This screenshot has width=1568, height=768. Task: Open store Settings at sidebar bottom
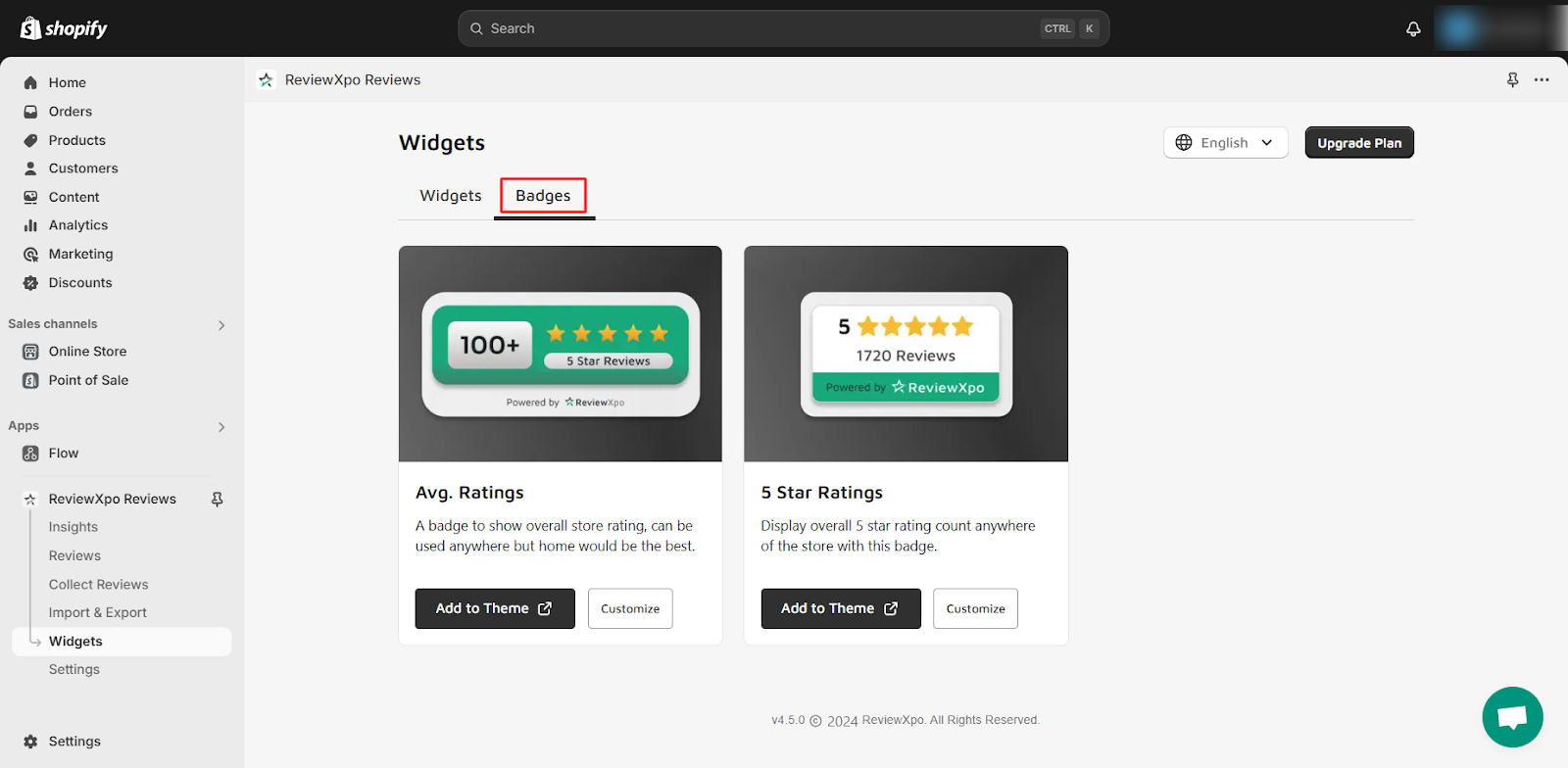[x=74, y=742]
